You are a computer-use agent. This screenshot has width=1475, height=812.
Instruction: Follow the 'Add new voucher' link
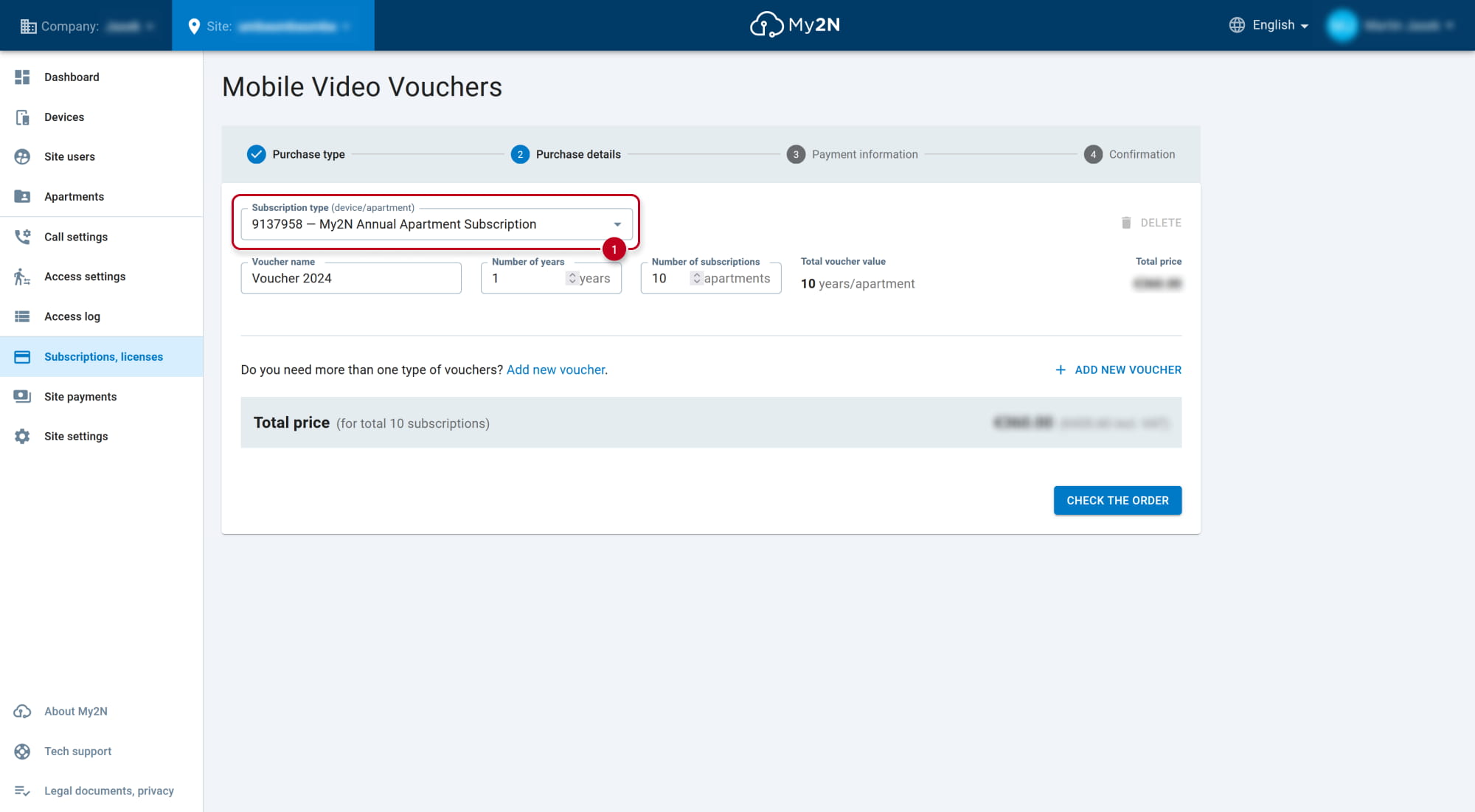click(556, 369)
